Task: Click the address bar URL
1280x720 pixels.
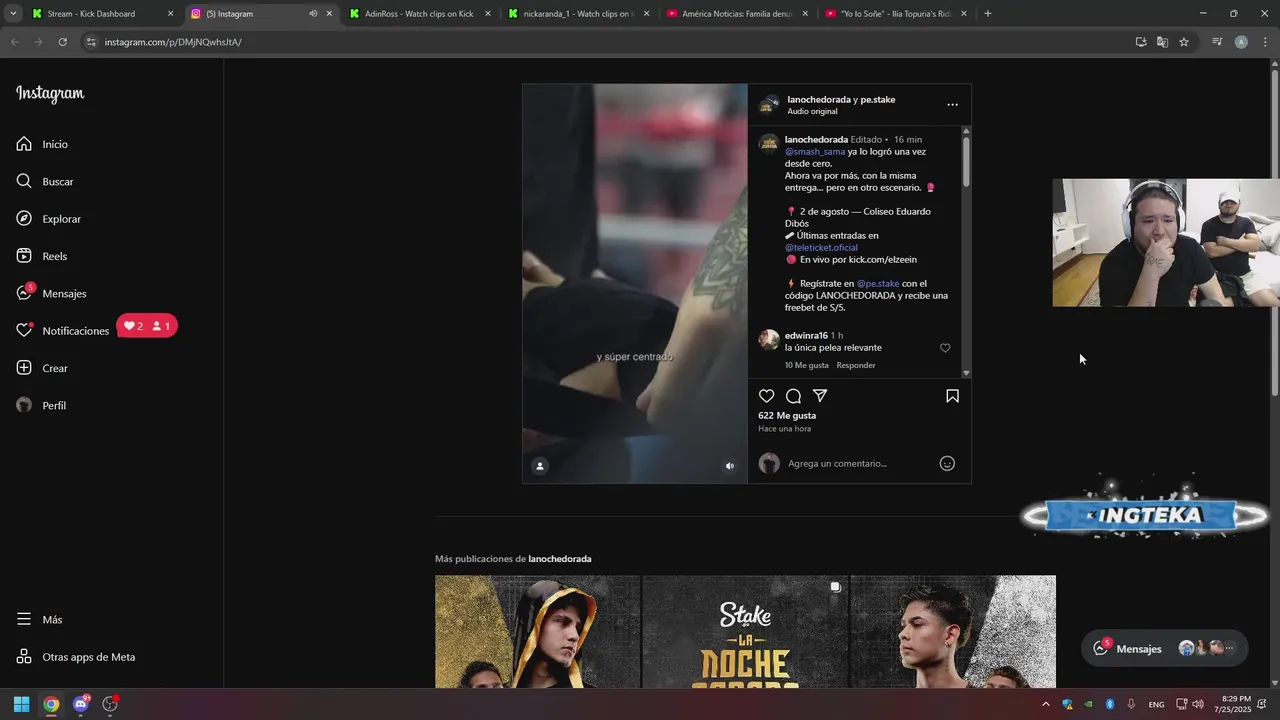Action: pyautogui.click(x=173, y=42)
